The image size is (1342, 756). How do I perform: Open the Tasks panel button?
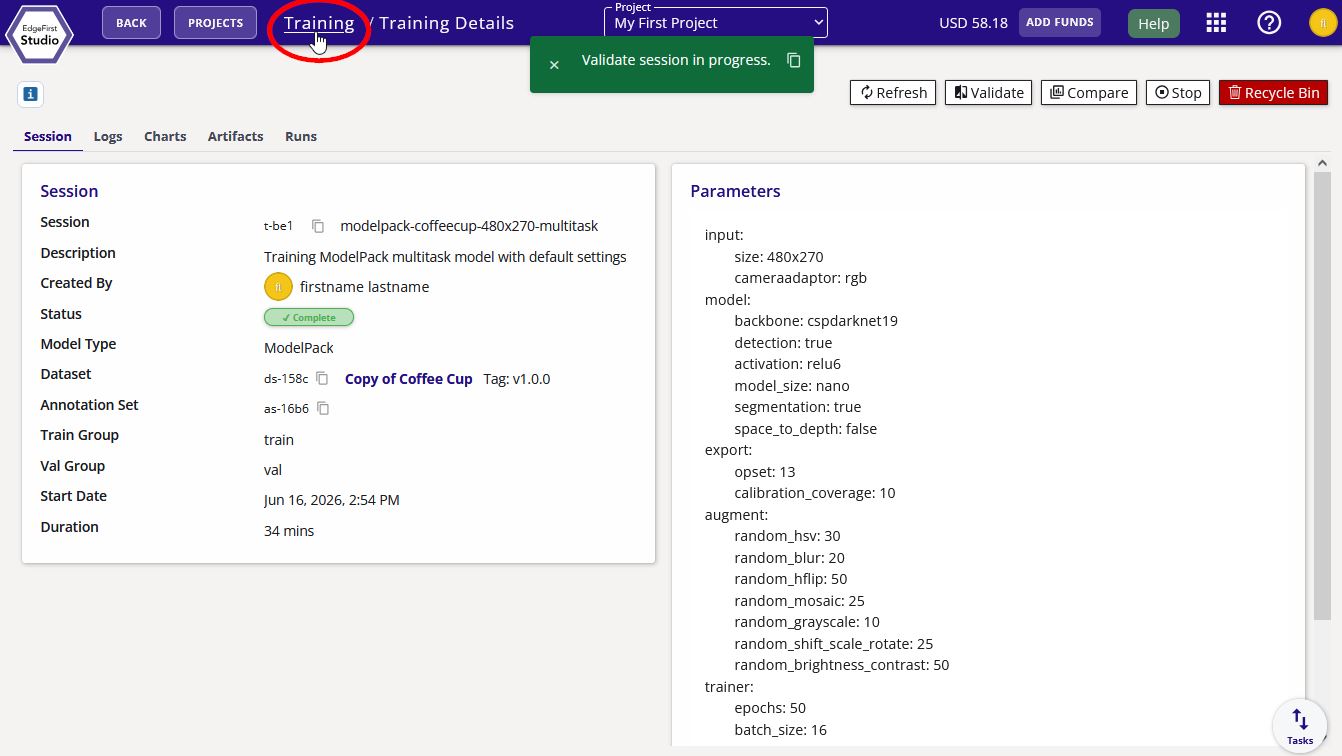point(1299,725)
